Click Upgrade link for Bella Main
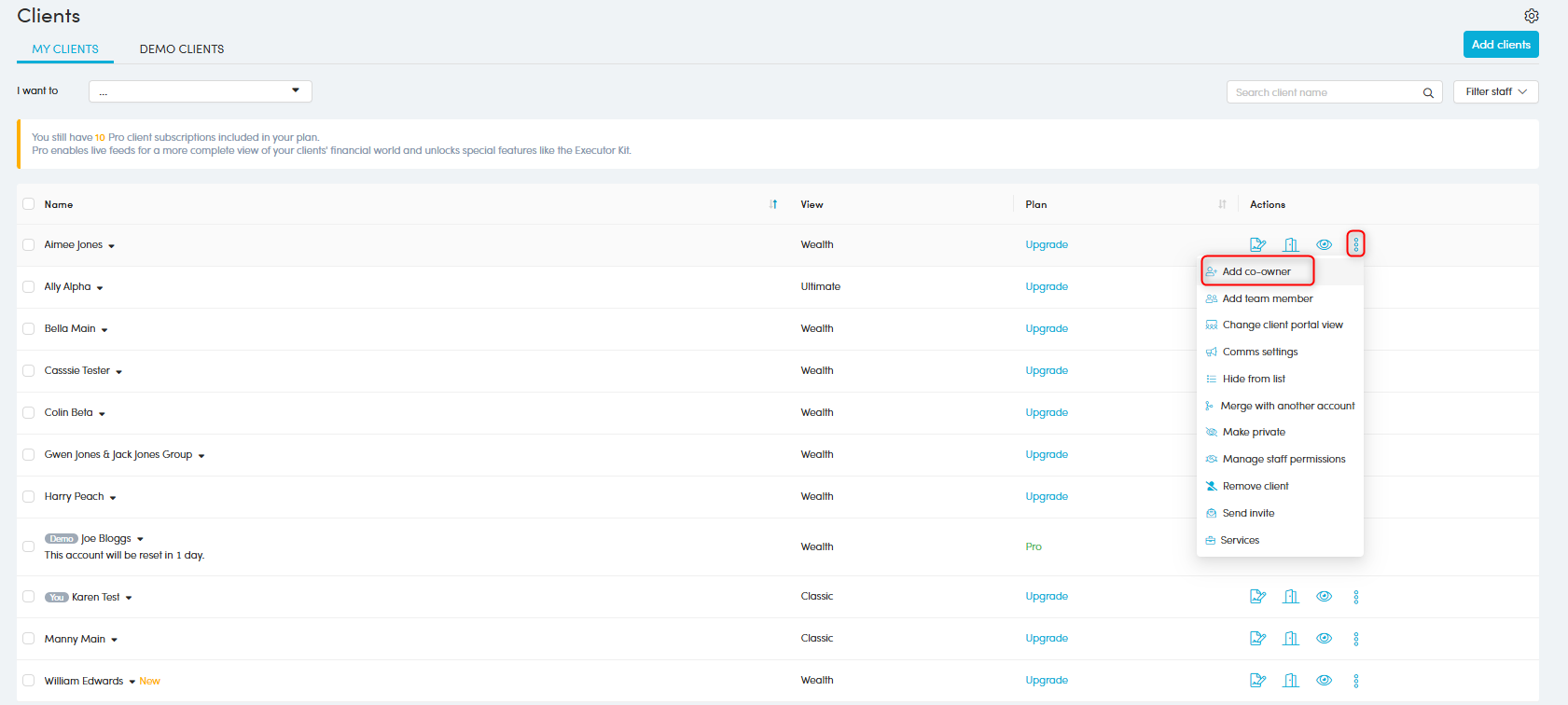 (x=1047, y=329)
